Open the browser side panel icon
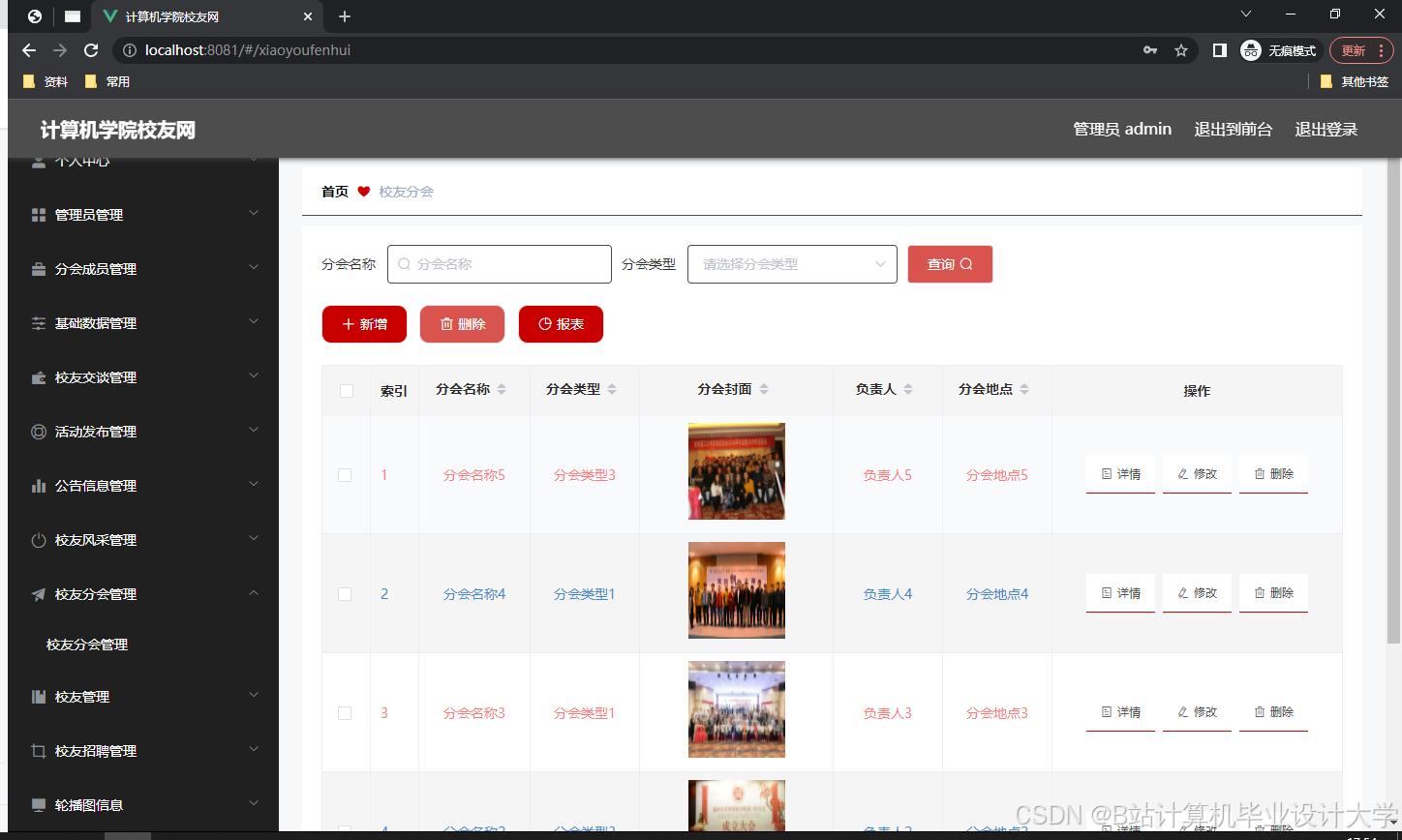Screen dimensions: 1402x840 click(x=1220, y=50)
